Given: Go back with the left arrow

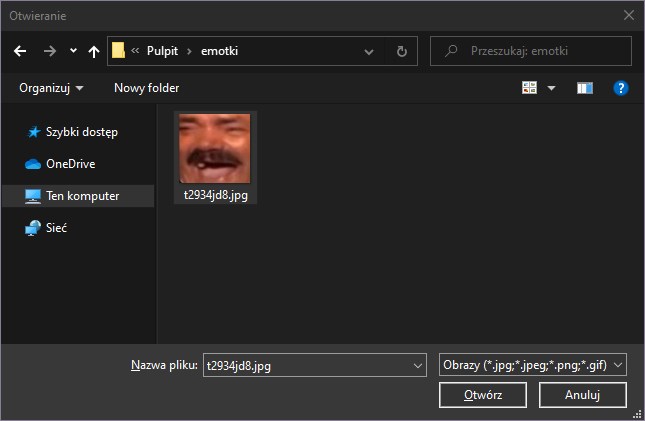Looking at the screenshot, I should (x=20, y=51).
